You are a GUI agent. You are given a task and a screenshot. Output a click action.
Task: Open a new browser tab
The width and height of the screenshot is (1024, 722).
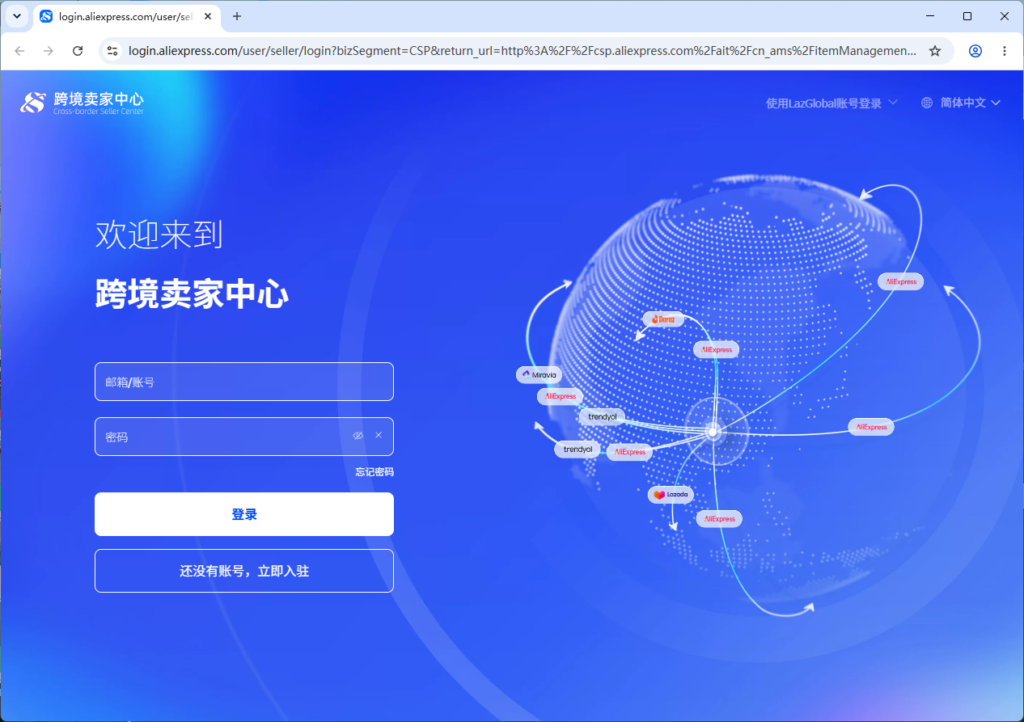237,16
